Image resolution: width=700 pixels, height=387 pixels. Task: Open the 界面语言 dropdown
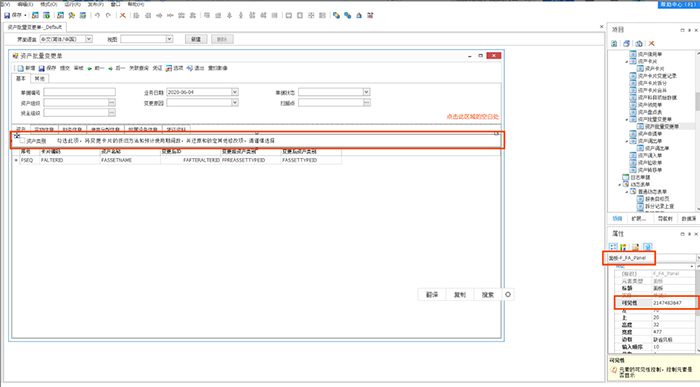pyautogui.click(x=89, y=39)
